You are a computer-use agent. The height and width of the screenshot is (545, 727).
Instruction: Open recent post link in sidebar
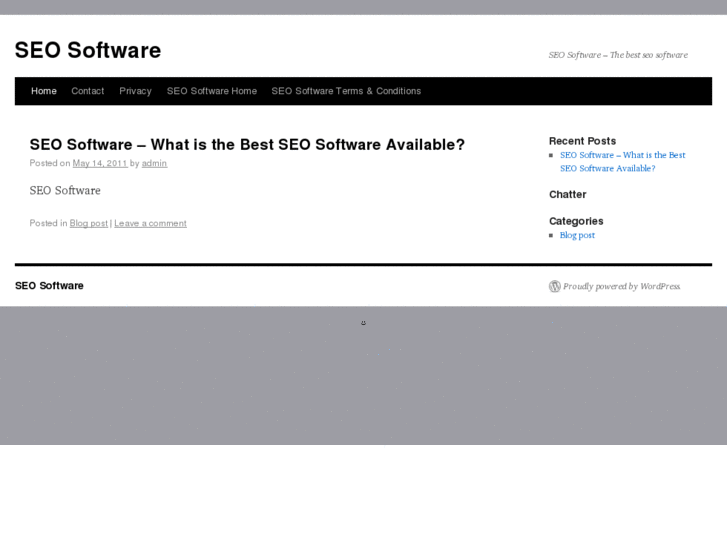(623, 162)
